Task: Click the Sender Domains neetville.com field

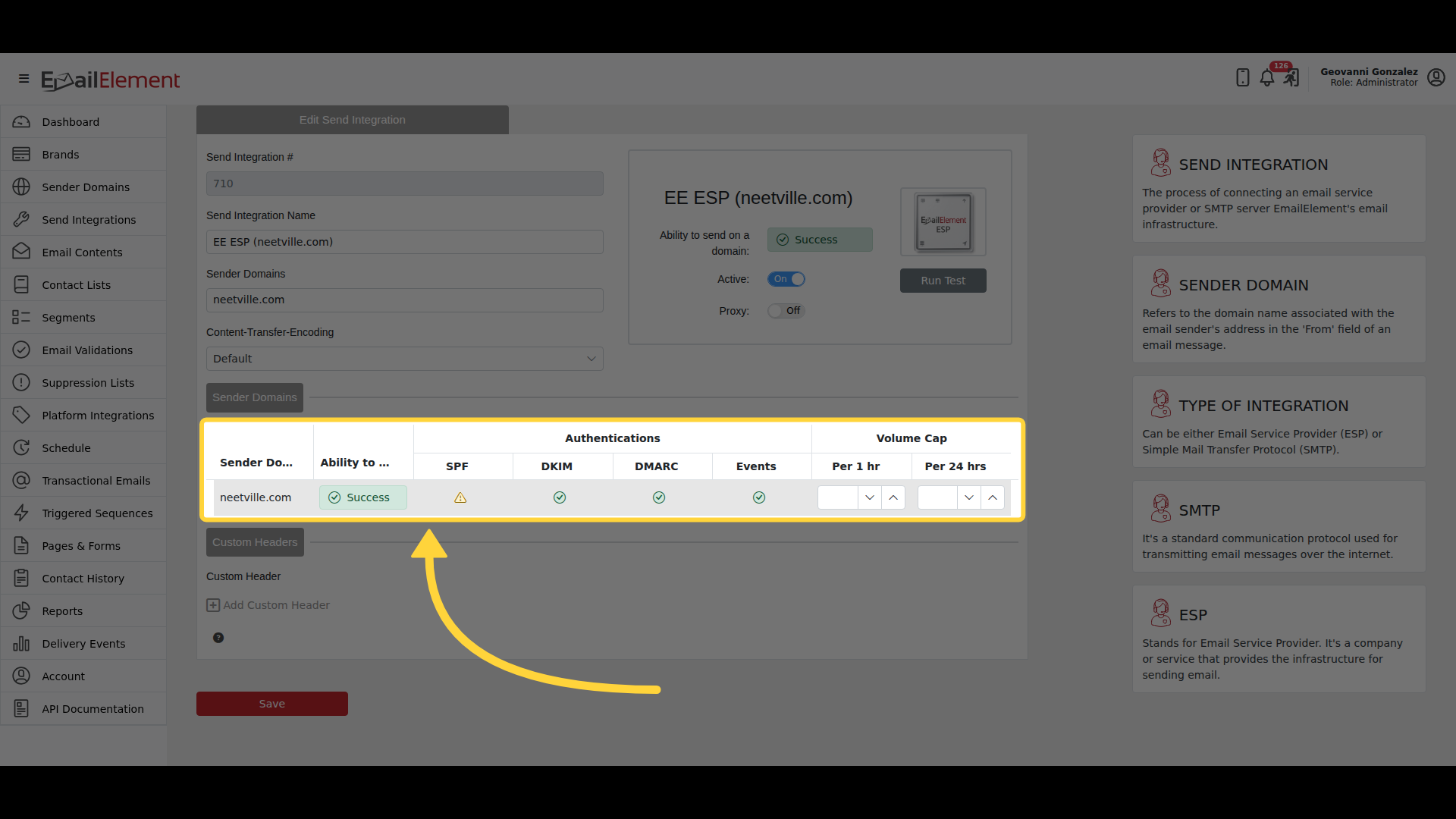Action: [x=405, y=300]
